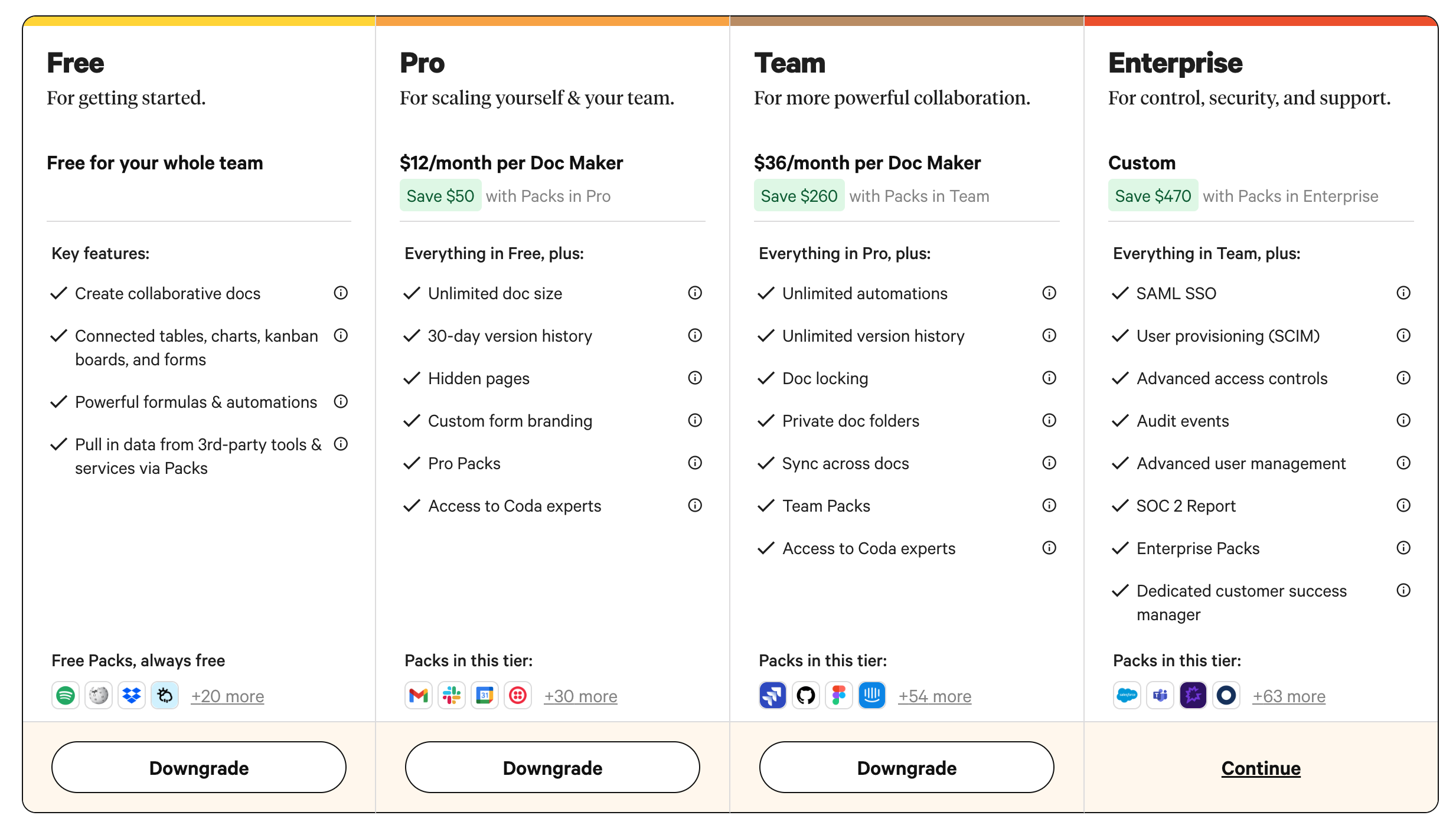Select the Slack pack icon
The image size is (1456, 825).
452,696
